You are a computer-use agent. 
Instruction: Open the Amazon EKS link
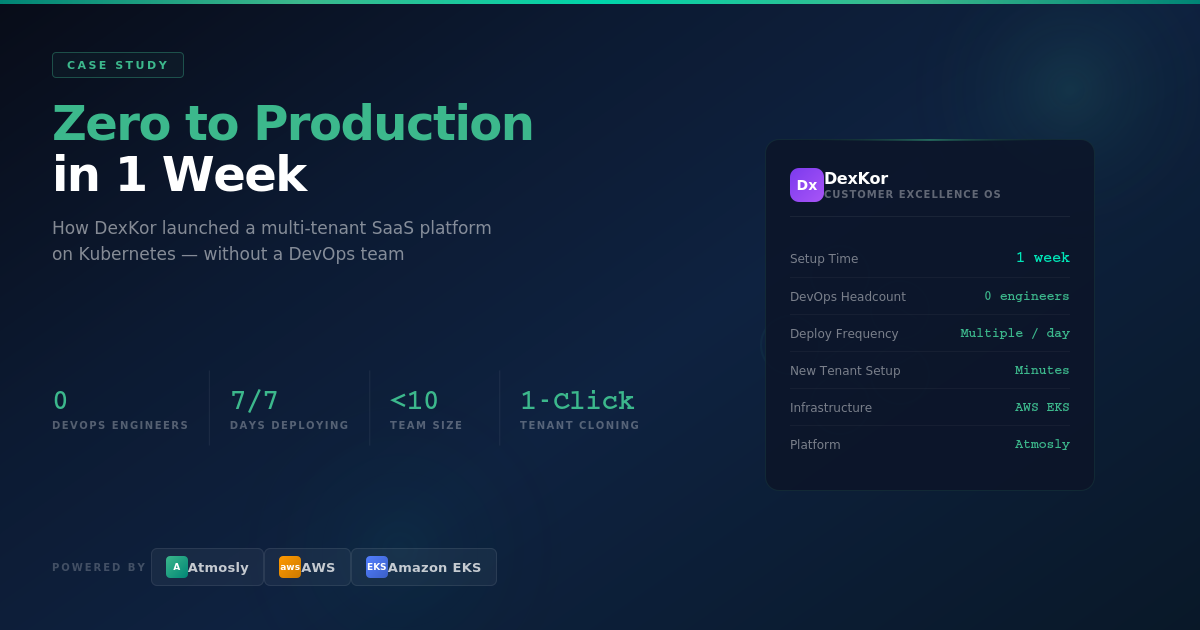pos(423,566)
